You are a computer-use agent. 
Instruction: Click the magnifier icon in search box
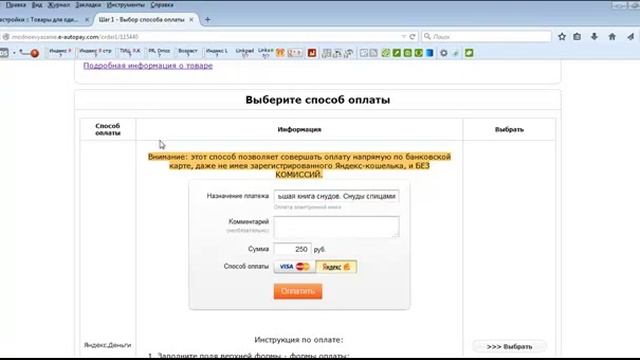click(x=427, y=37)
